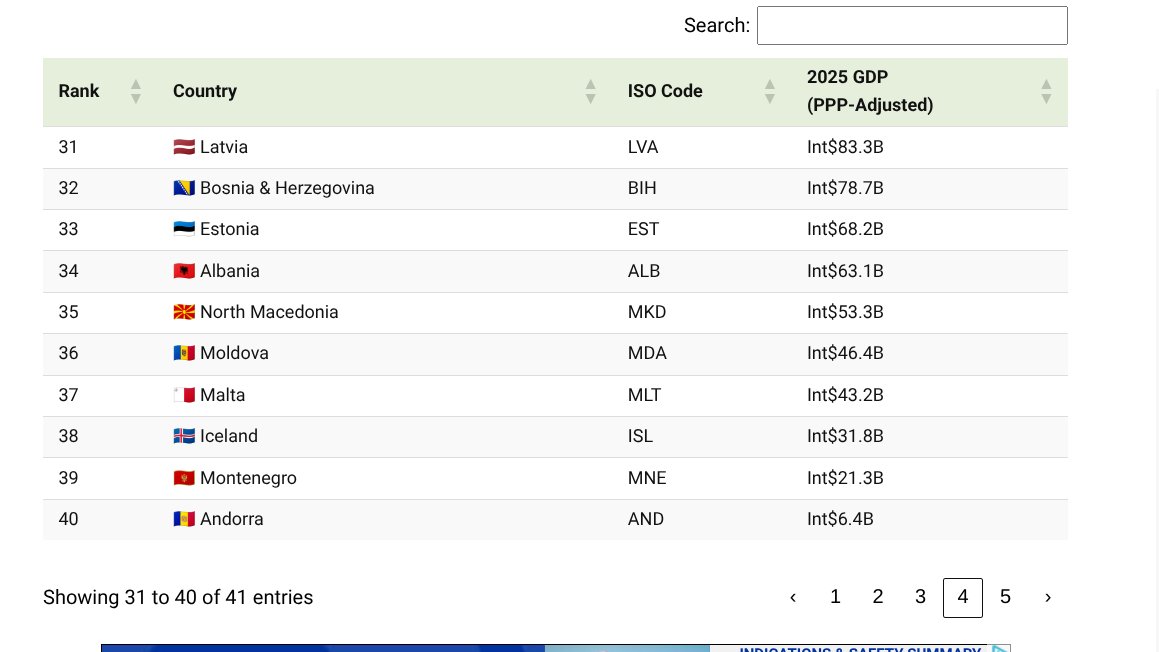Viewport: 1159px width, 652px height.
Task: Go to previous page arrow
Action: tap(792, 597)
